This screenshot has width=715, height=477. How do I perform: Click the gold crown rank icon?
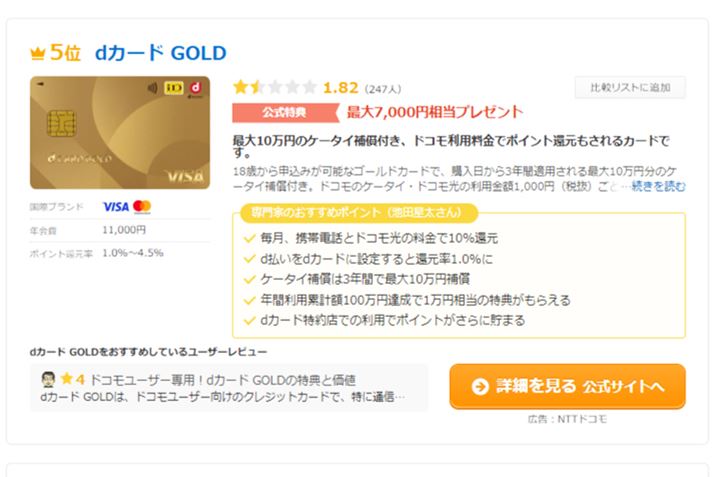37,53
